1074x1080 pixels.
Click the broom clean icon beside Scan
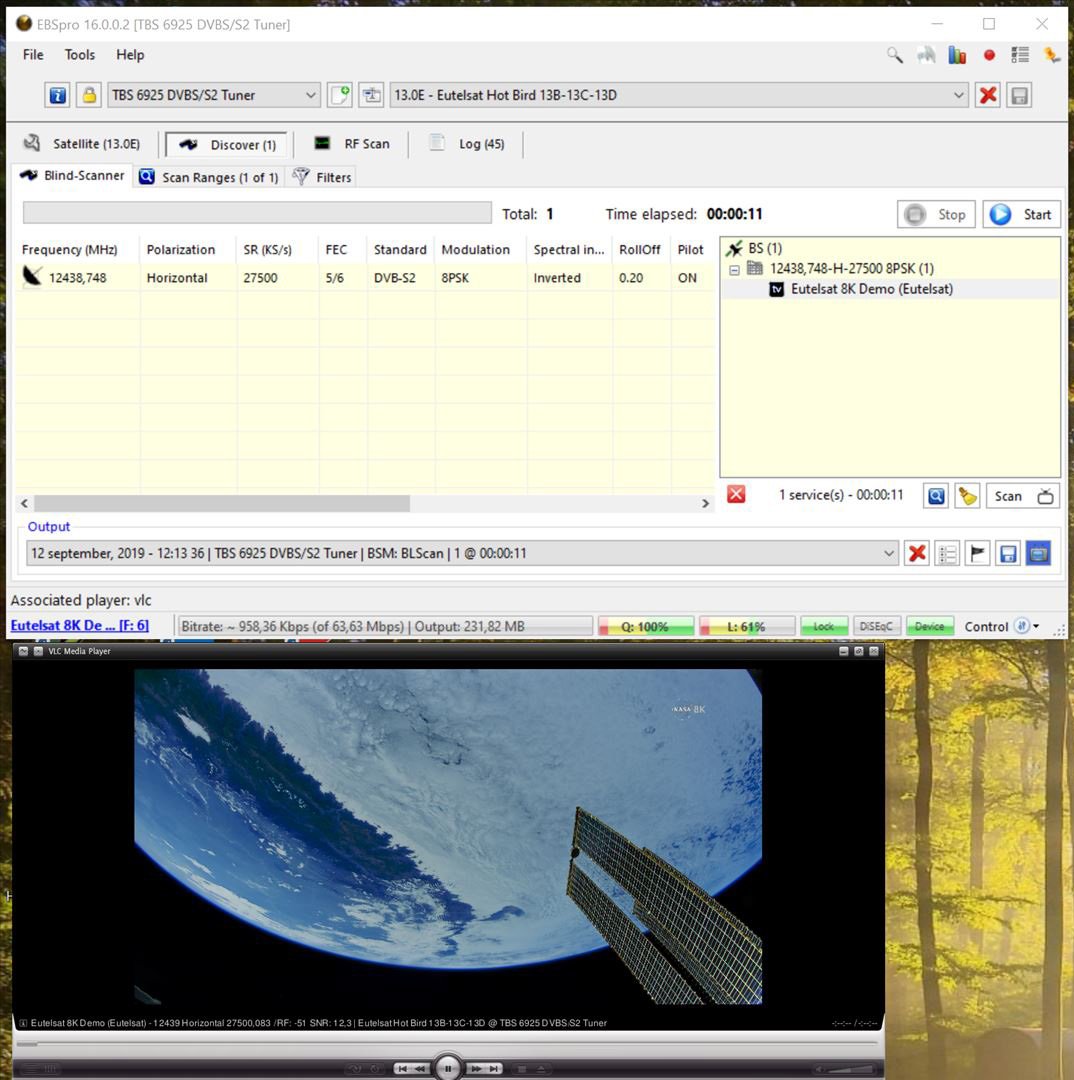click(966, 496)
